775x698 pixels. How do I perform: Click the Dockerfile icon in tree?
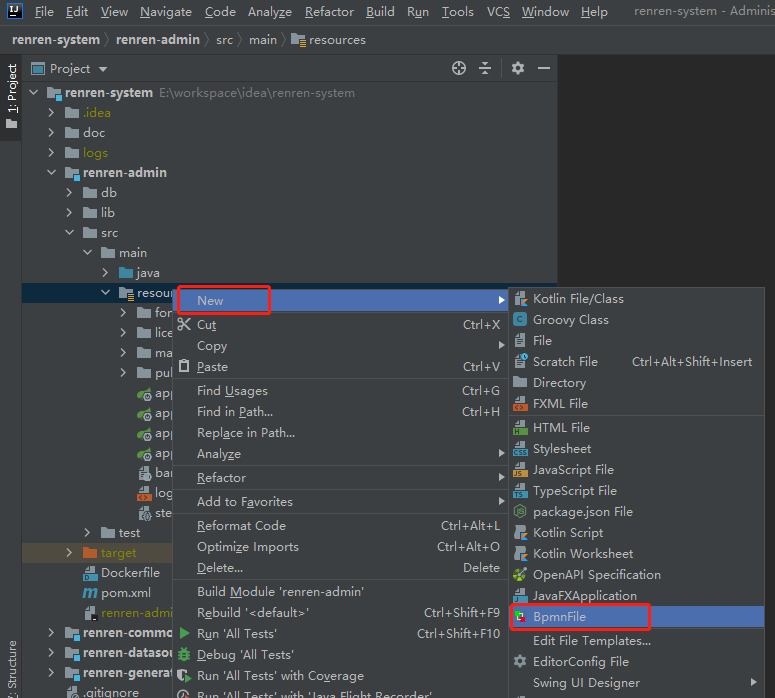click(90, 573)
